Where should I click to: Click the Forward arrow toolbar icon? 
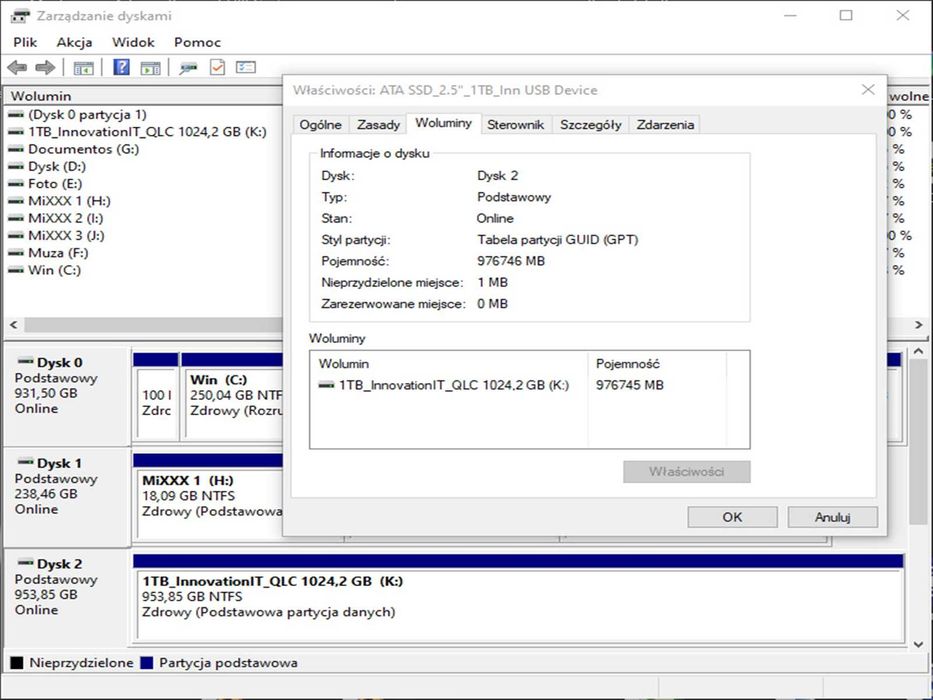point(45,67)
